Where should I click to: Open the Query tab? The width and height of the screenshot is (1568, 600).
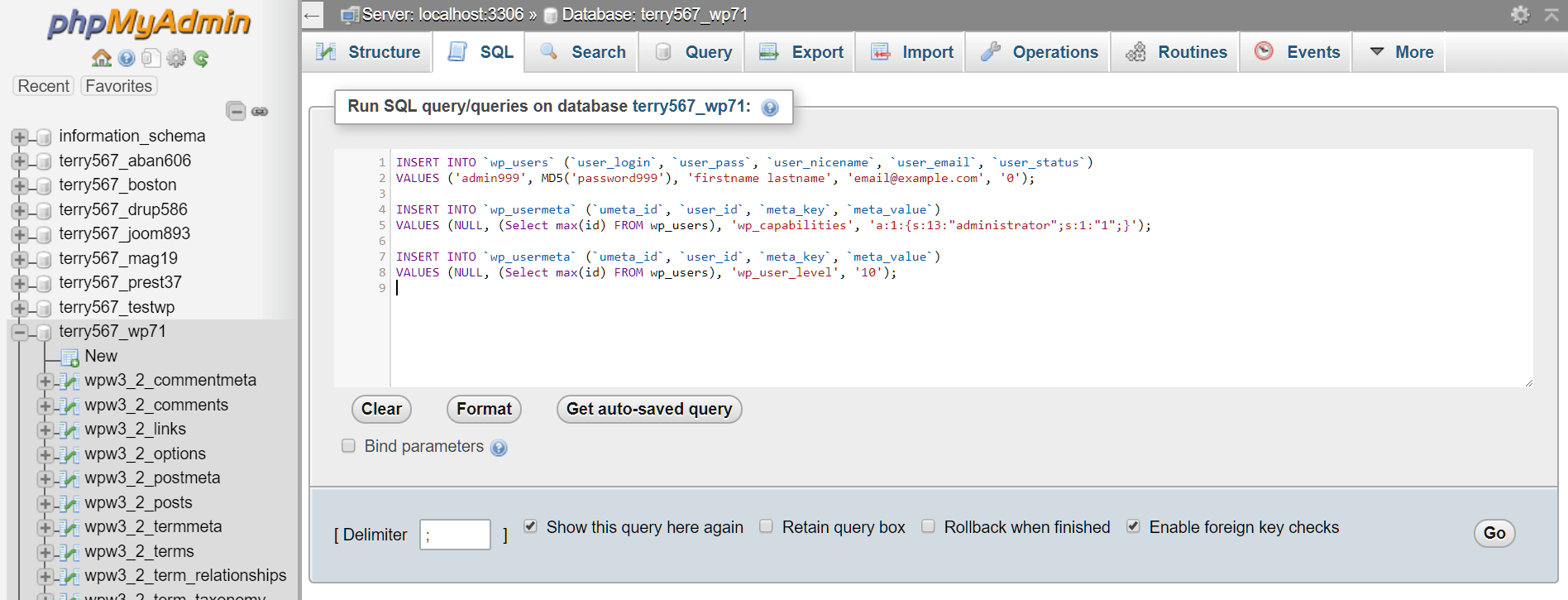[x=692, y=52]
